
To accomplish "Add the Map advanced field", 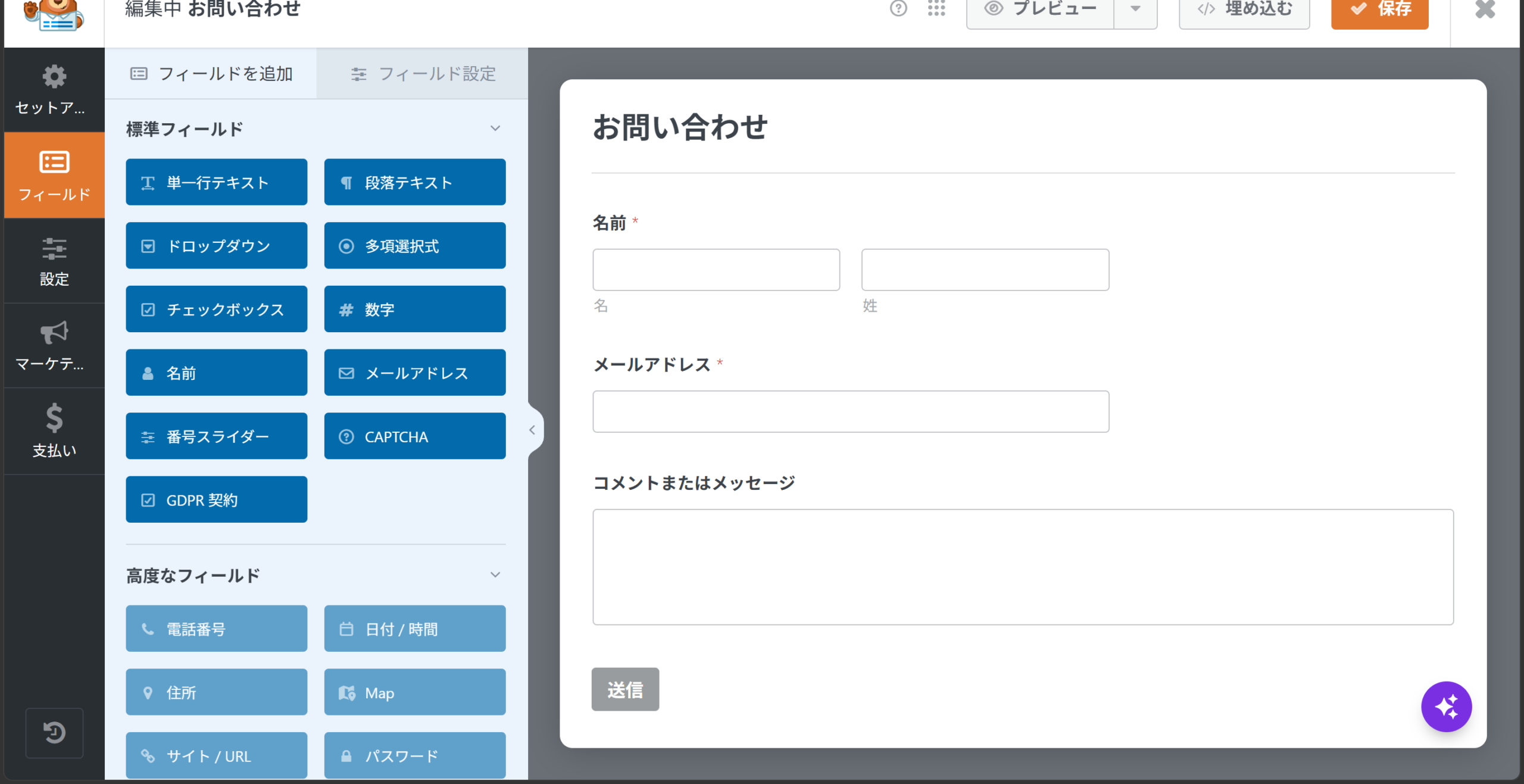I will pyautogui.click(x=415, y=692).
